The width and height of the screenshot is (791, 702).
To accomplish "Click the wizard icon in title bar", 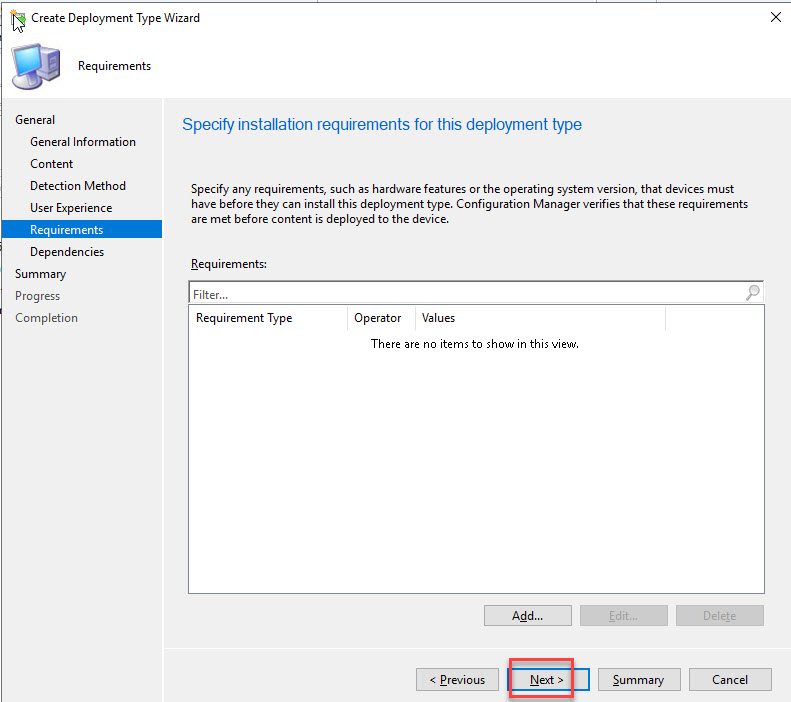I will (x=18, y=18).
